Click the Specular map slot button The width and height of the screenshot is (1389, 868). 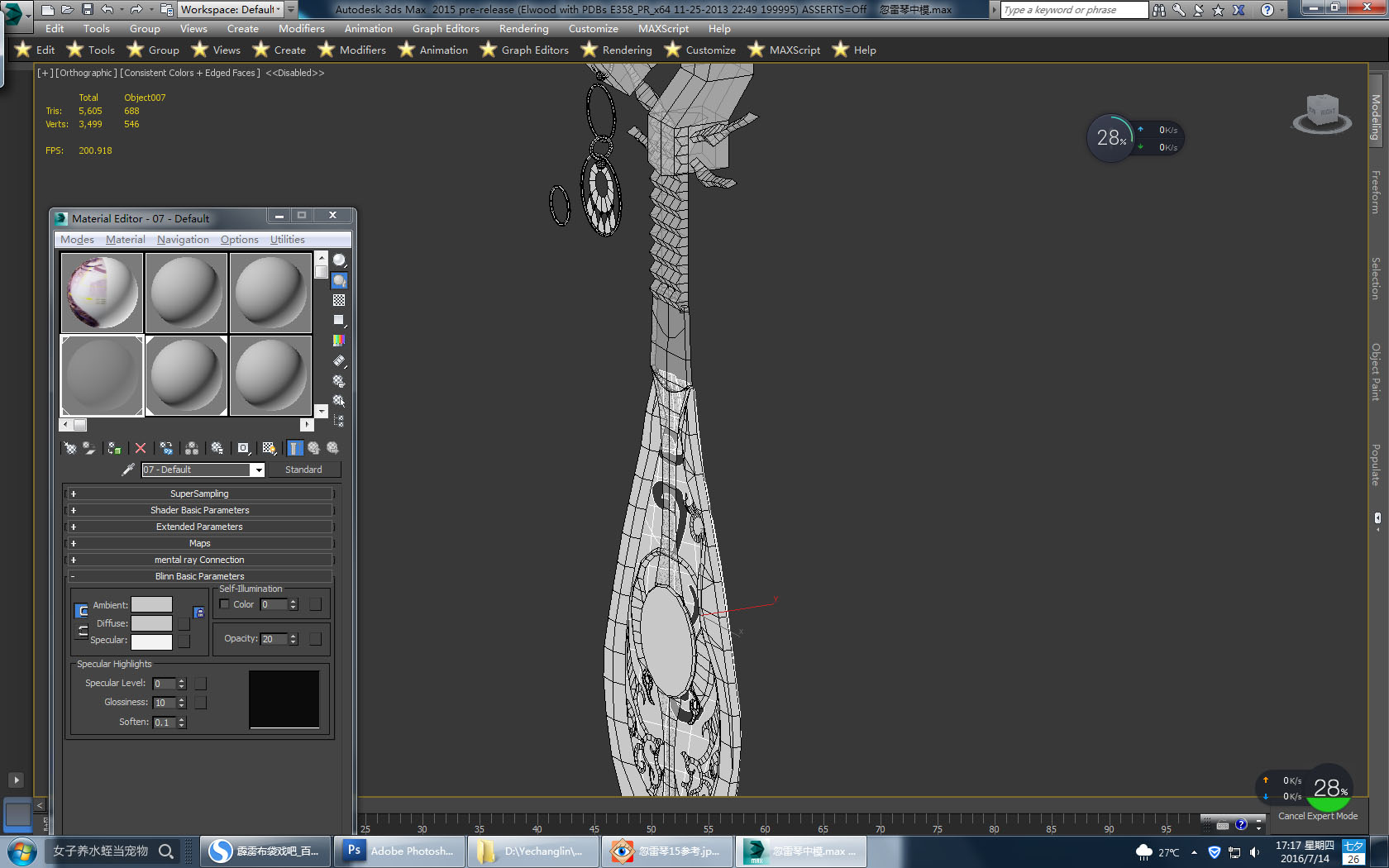pyautogui.click(x=184, y=641)
